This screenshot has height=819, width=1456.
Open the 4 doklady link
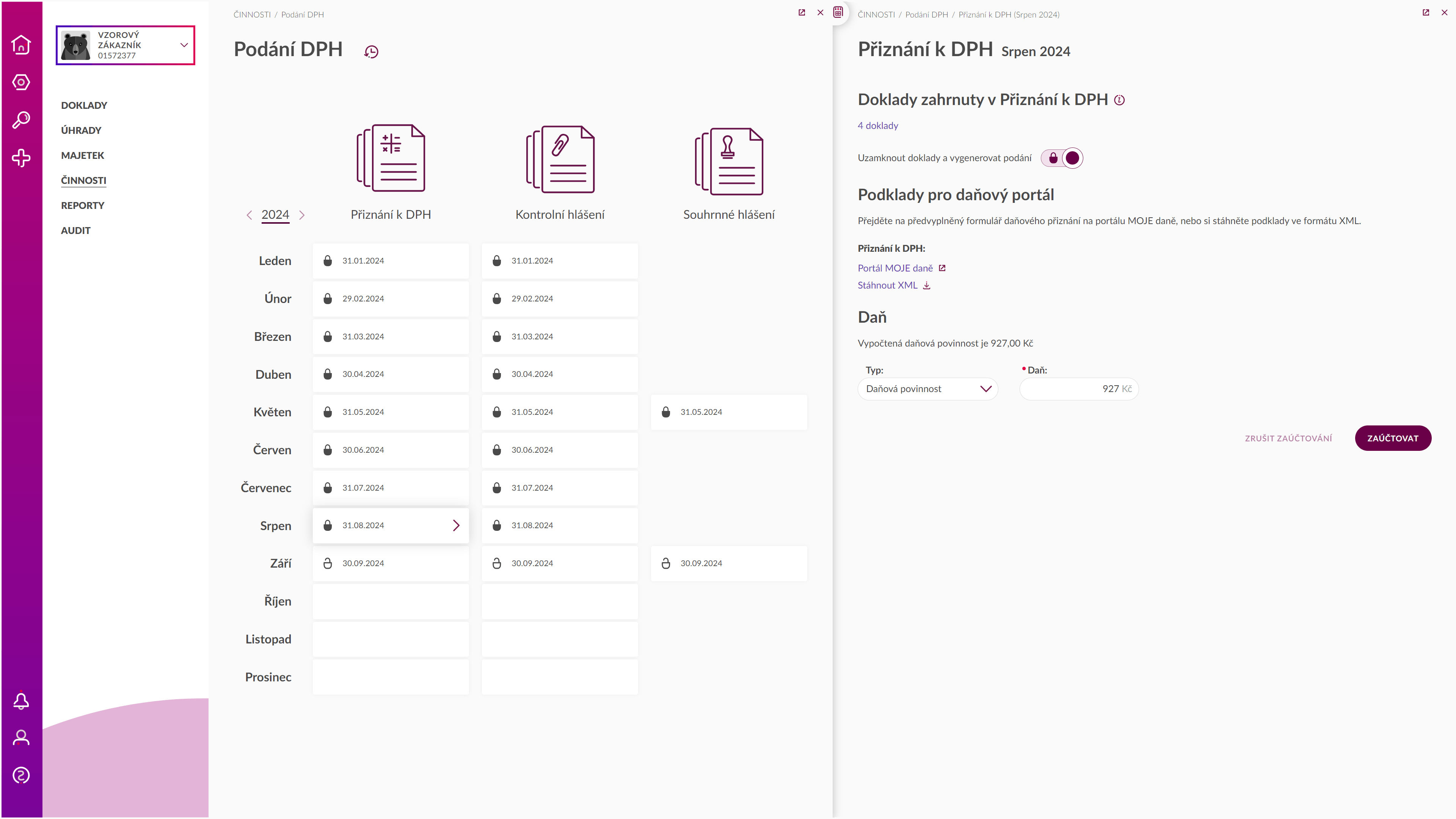878,126
